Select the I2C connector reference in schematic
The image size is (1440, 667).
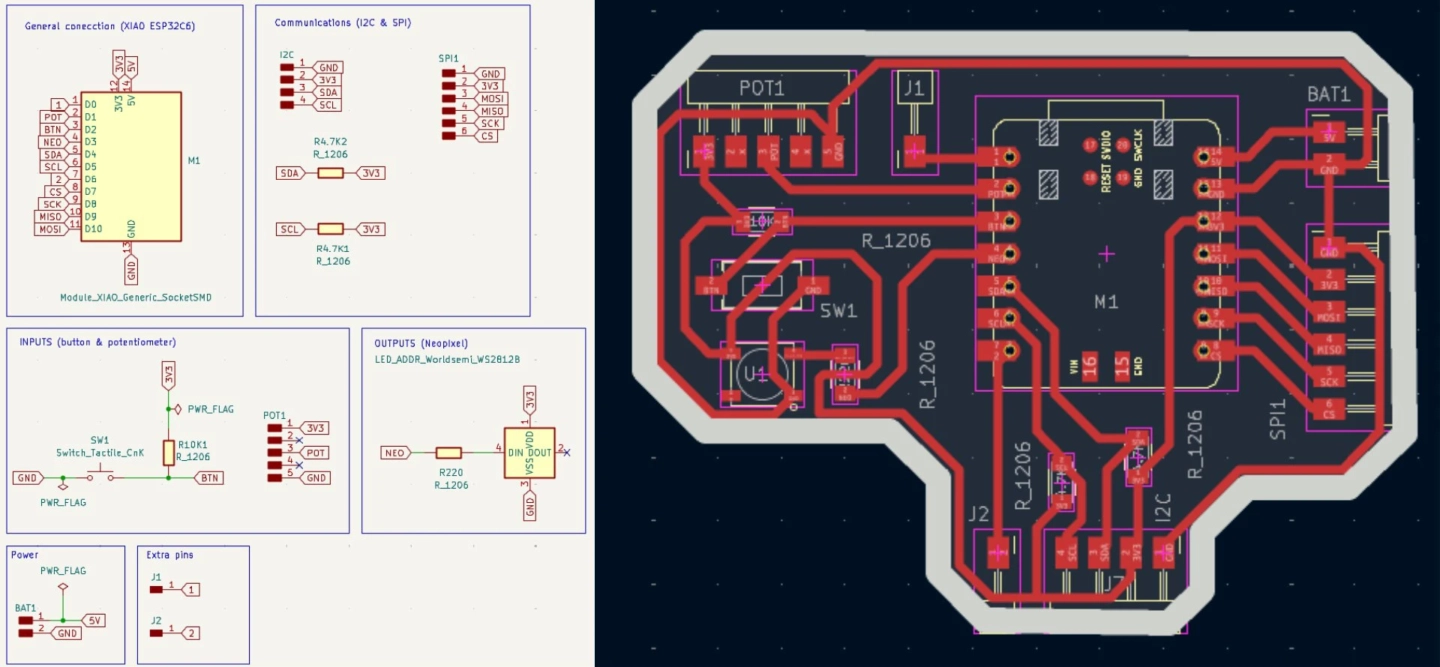pos(287,53)
